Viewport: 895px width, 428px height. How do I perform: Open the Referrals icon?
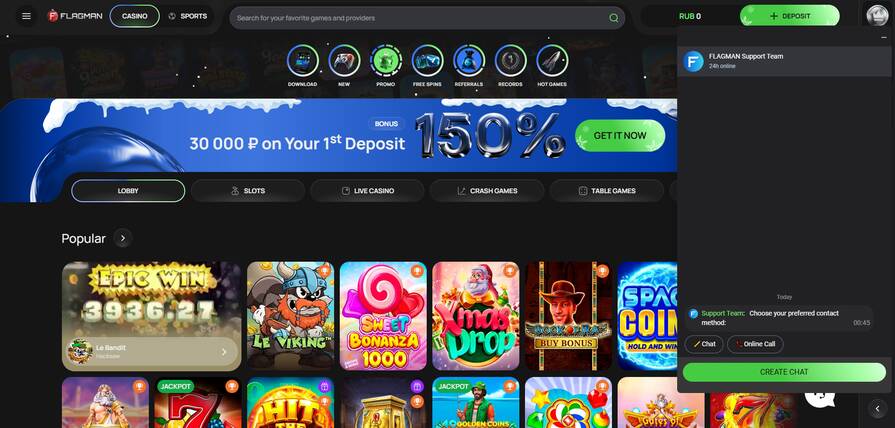click(x=469, y=60)
